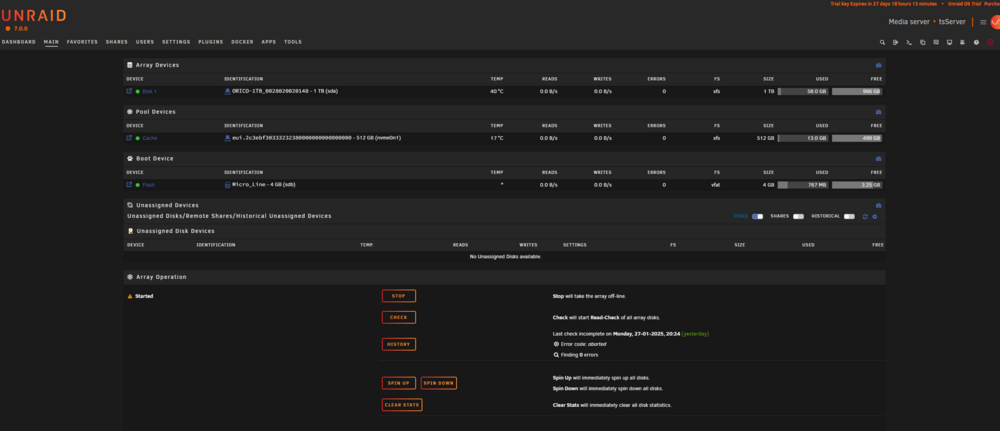Click the Unraid OS Trial link
The width and height of the screenshot is (1000, 431).
pyautogui.click(x=966, y=4)
